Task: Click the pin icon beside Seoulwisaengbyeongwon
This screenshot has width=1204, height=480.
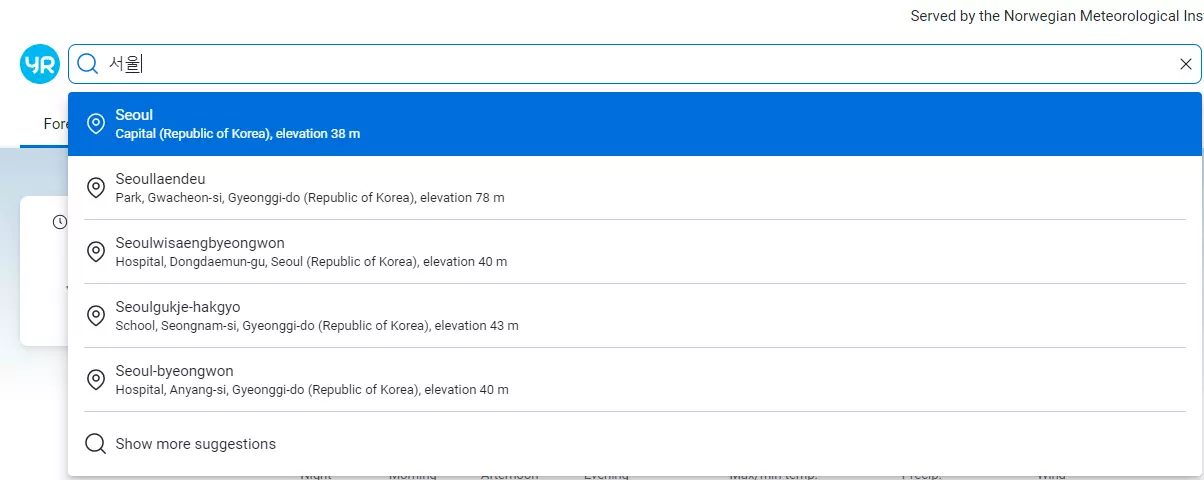Action: pos(96,252)
